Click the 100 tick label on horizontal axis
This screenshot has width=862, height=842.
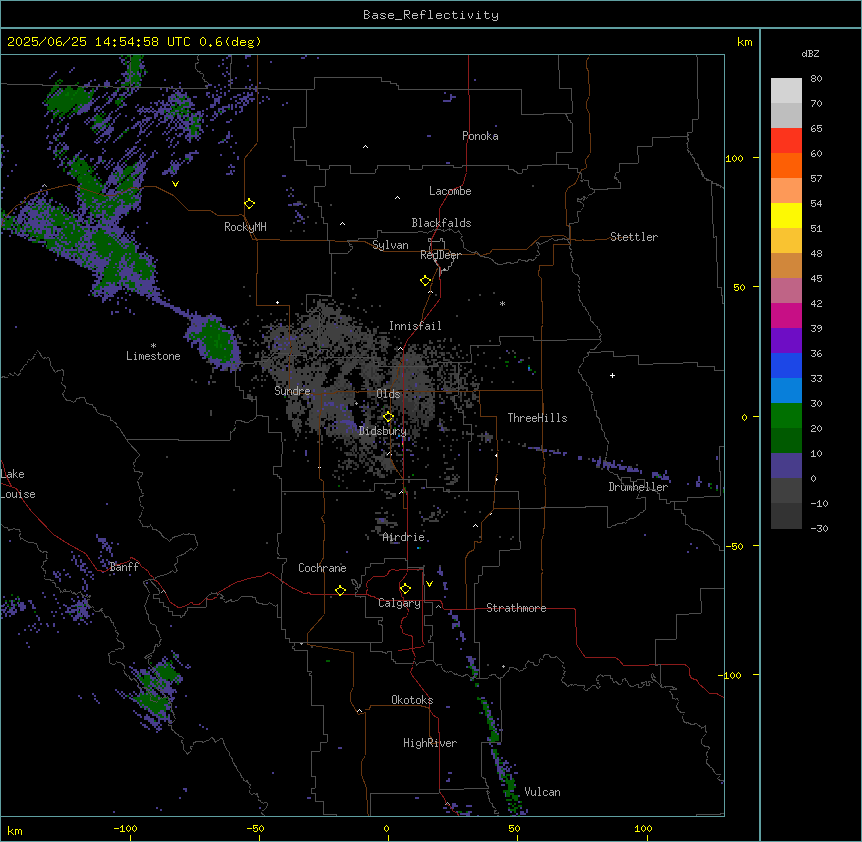pos(643,828)
